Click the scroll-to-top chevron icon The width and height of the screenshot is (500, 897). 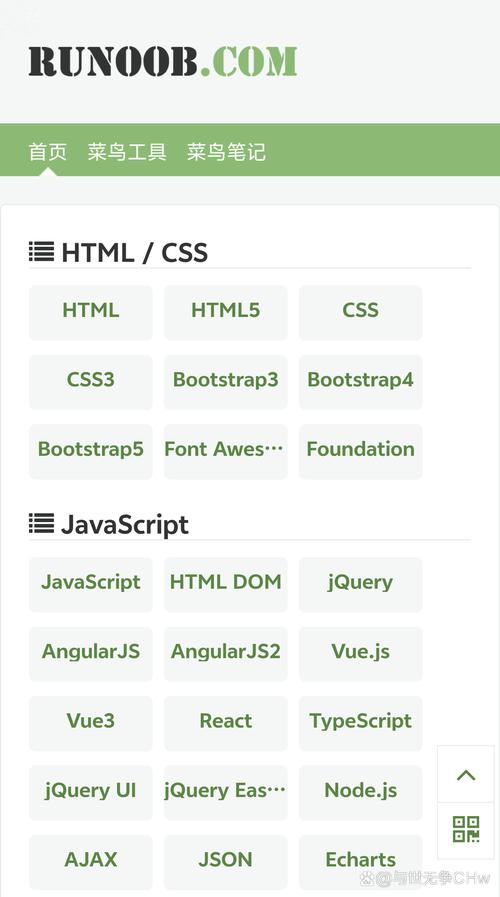pos(466,775)
